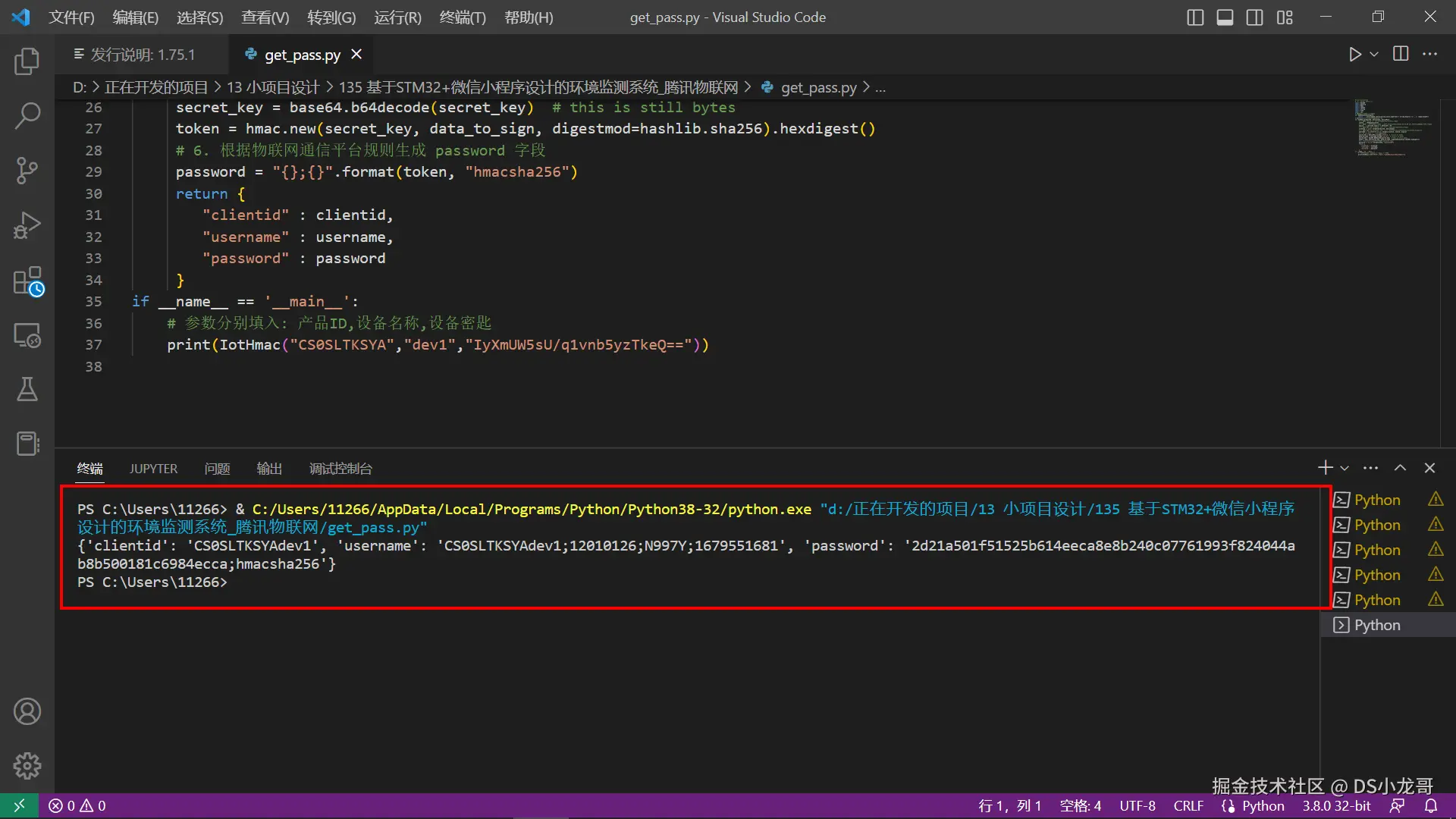Viewport: 1456px width, 819px height.
Task: Click the Manage gear icon
Action: 27,766
